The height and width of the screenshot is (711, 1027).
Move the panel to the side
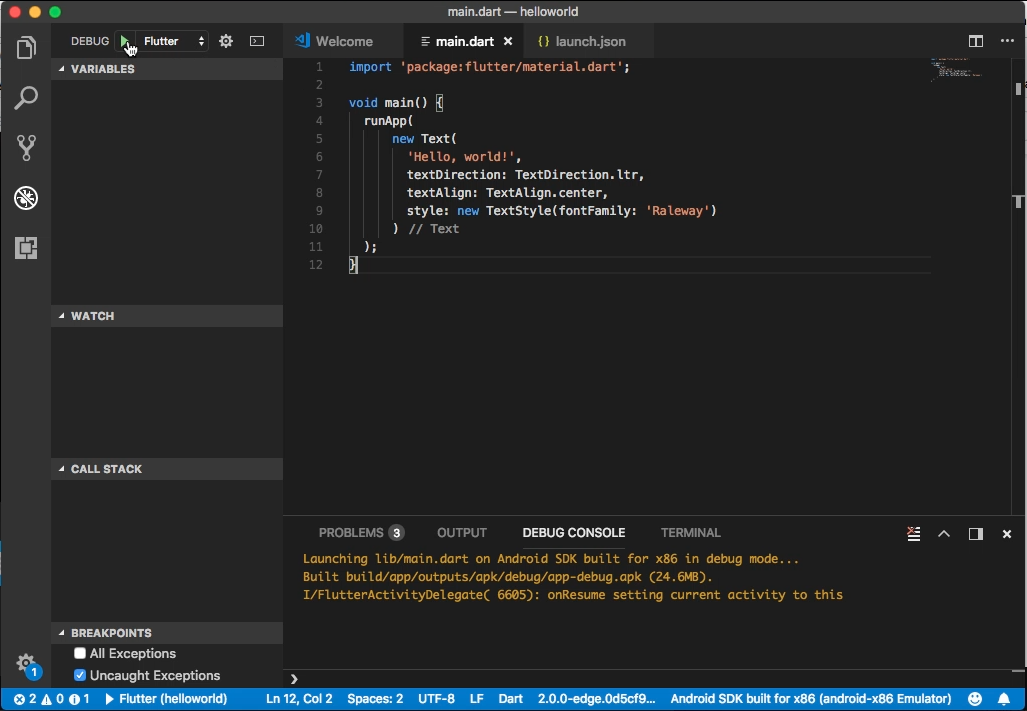click(975, 534)
